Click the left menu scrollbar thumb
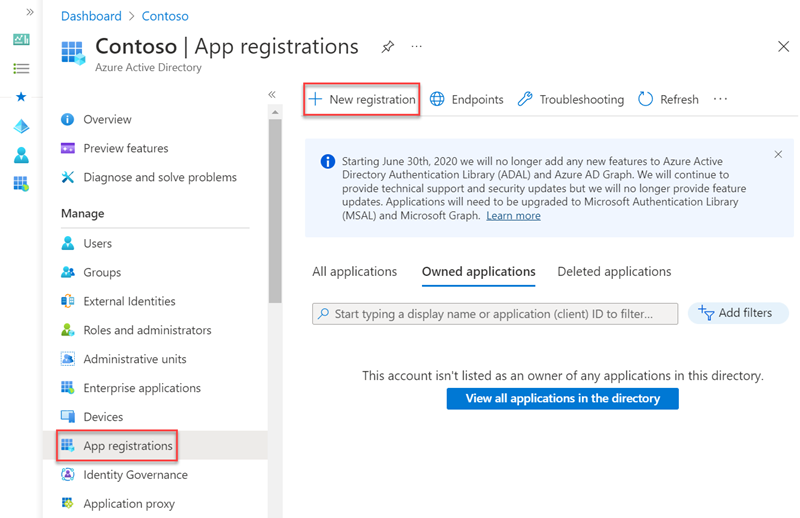 [x=275, y=211]
